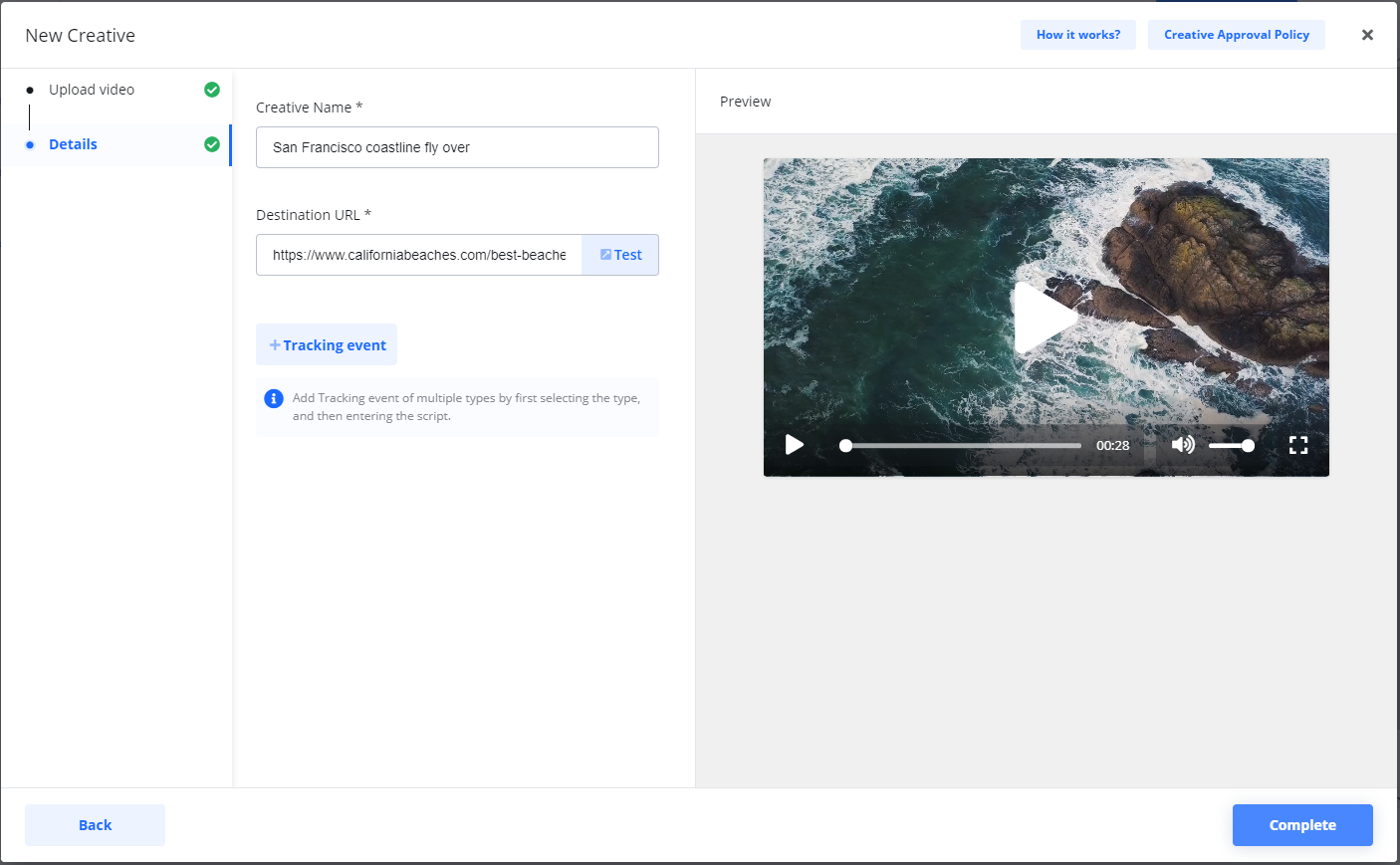Click into the Destination URL field
The image size is (1400, 865).
tap(419, 255)
